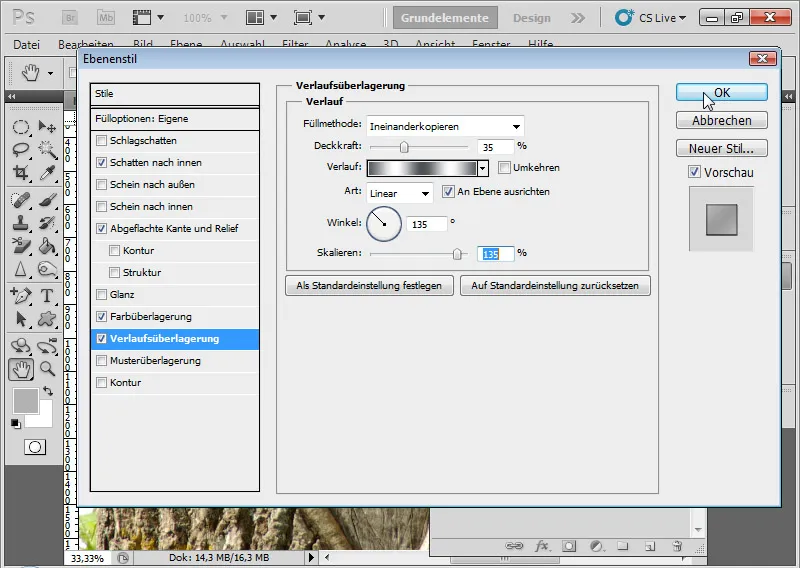Click the Skalieren slider handle

(457, 254)
